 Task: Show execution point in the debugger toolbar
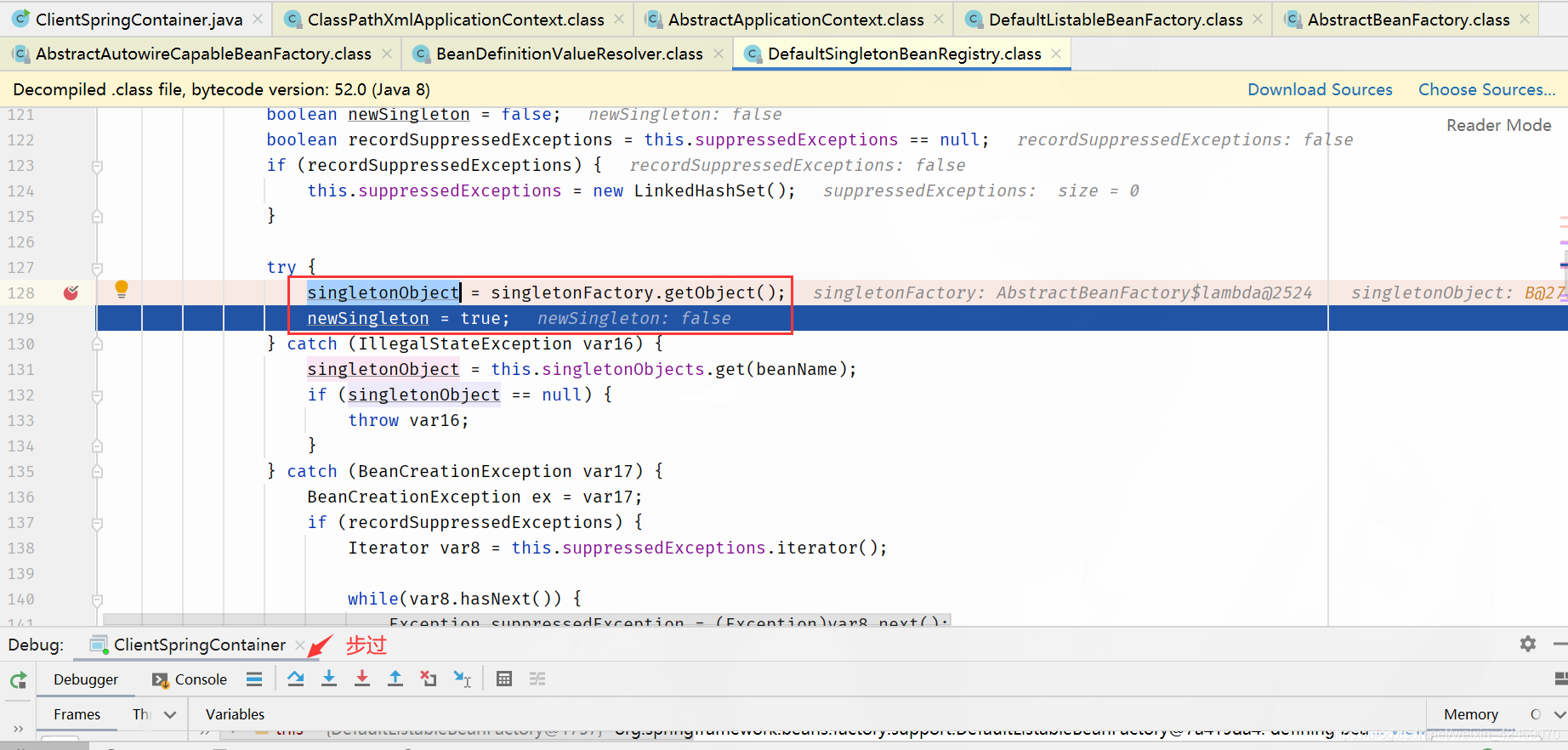254,679
